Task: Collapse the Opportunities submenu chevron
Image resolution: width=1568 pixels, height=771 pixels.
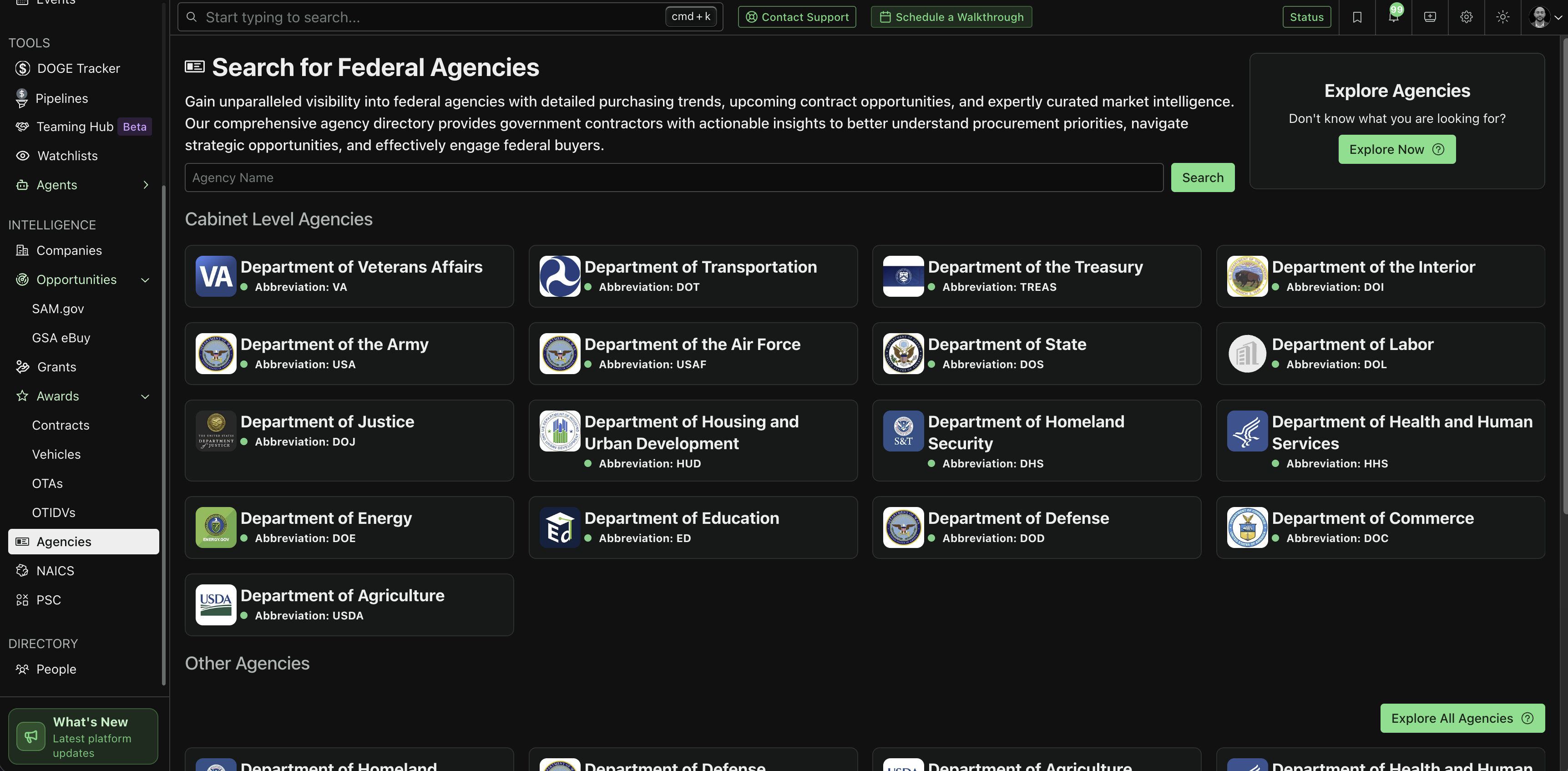Action: pos(146,280)
